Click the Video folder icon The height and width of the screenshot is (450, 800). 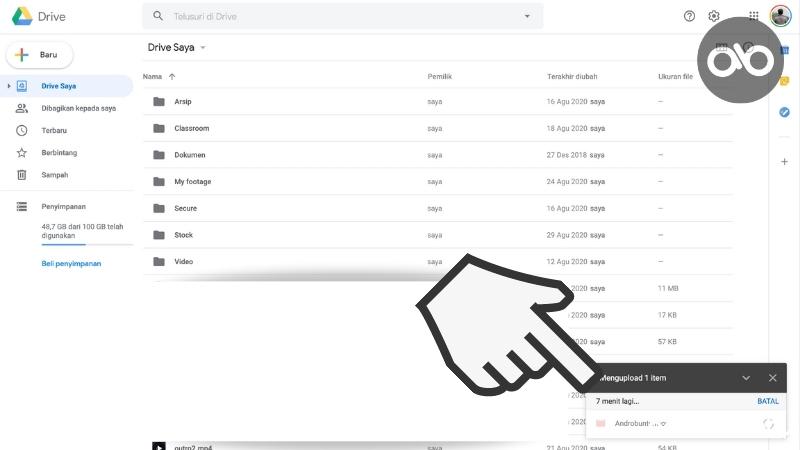click(x=159, y=261)
